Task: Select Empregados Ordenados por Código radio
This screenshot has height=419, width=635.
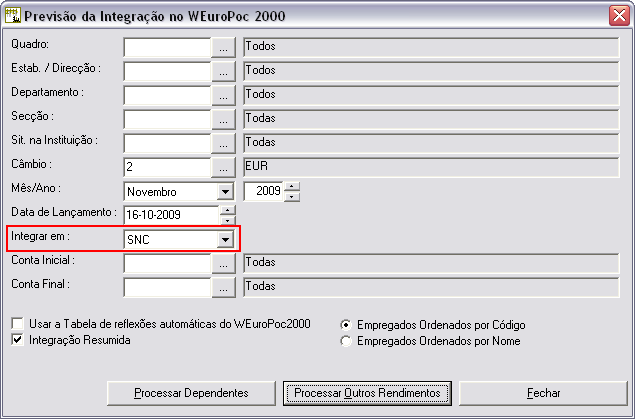Action: [346, 325]
